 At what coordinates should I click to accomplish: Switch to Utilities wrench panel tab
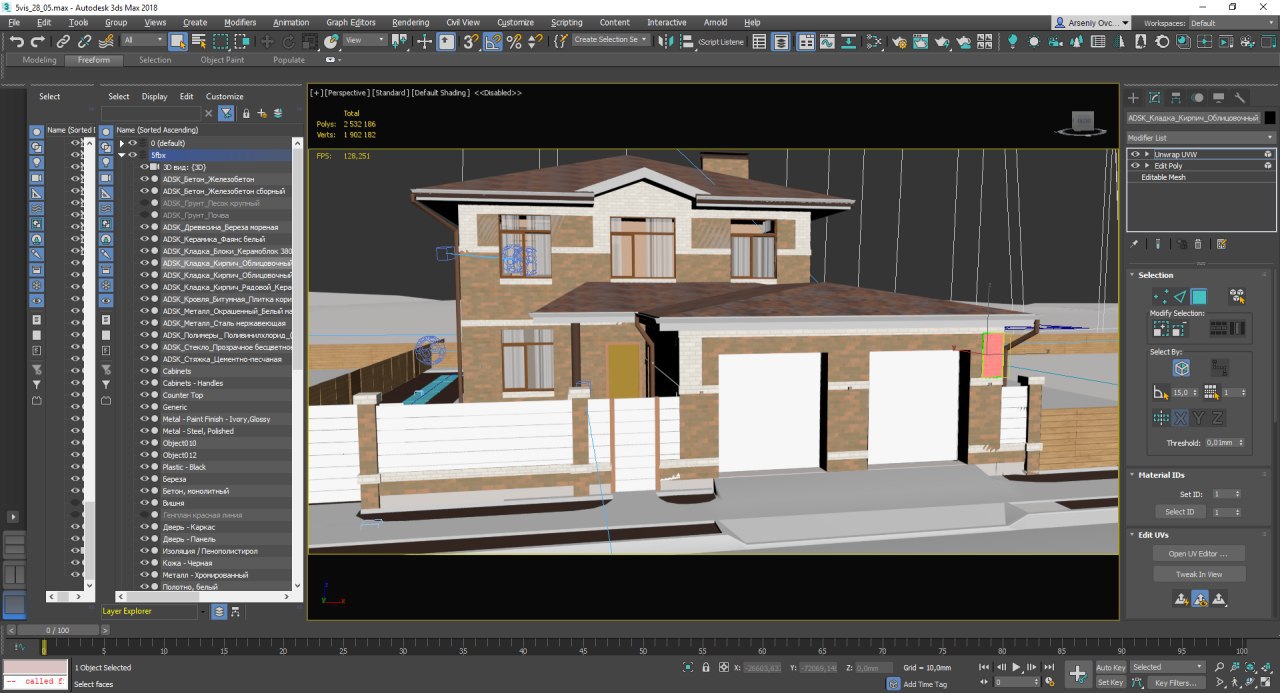[x=1240, y=97]
